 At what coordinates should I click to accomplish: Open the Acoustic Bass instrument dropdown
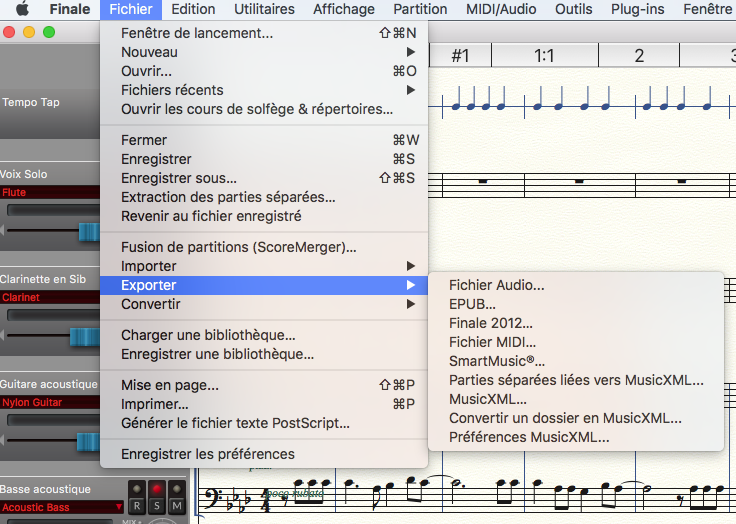tap(62, 507)
